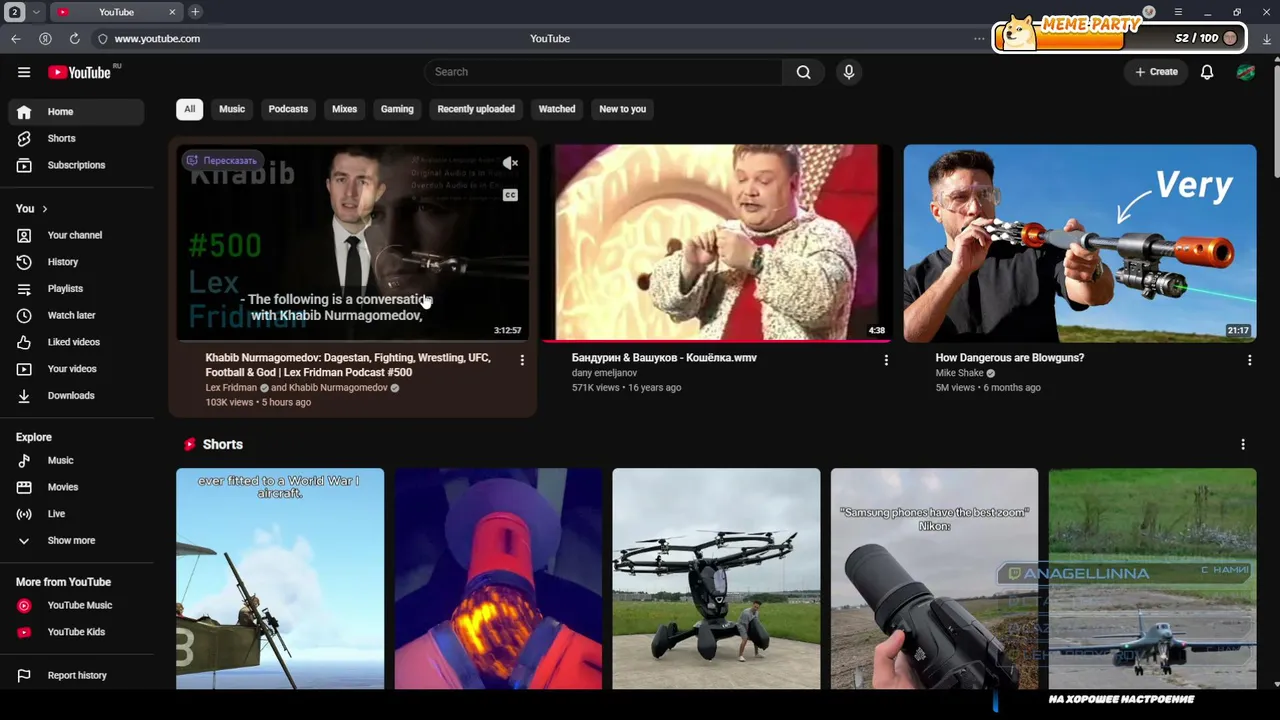This screenshot has height=720, width=1280.
Task: Open YouTube Music link
Action: [76, 605]
